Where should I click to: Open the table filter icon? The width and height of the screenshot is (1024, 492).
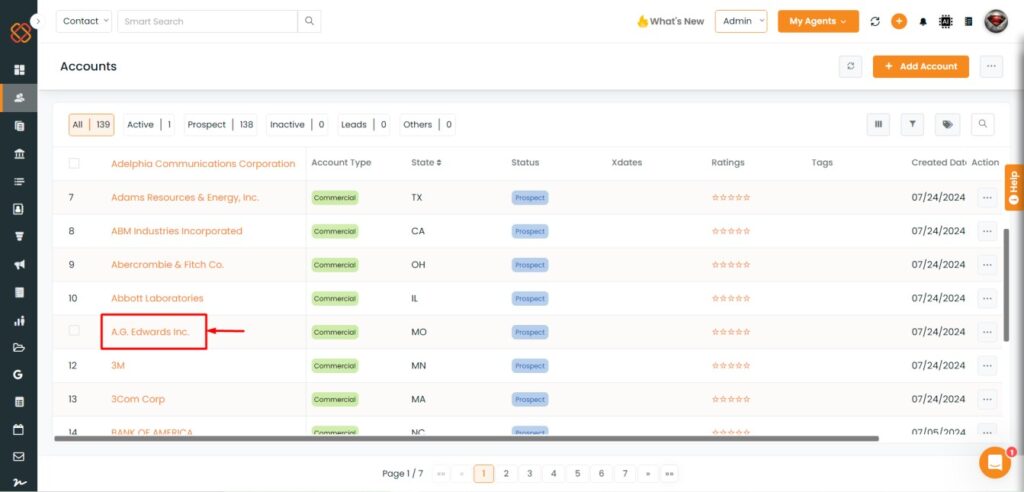(x=912, y=124)
